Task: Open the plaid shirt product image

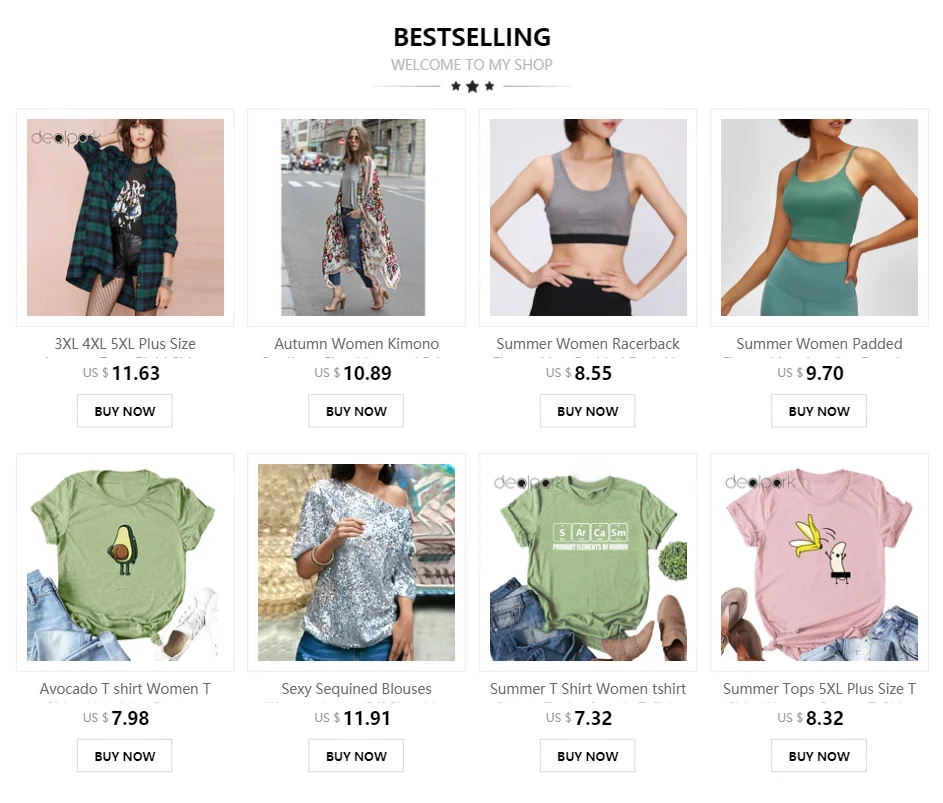Action: (125, 217)
